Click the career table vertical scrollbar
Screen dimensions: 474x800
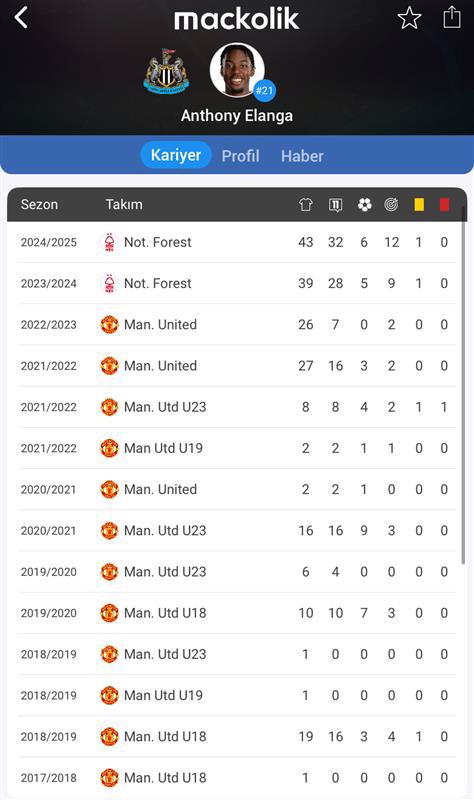463,385
